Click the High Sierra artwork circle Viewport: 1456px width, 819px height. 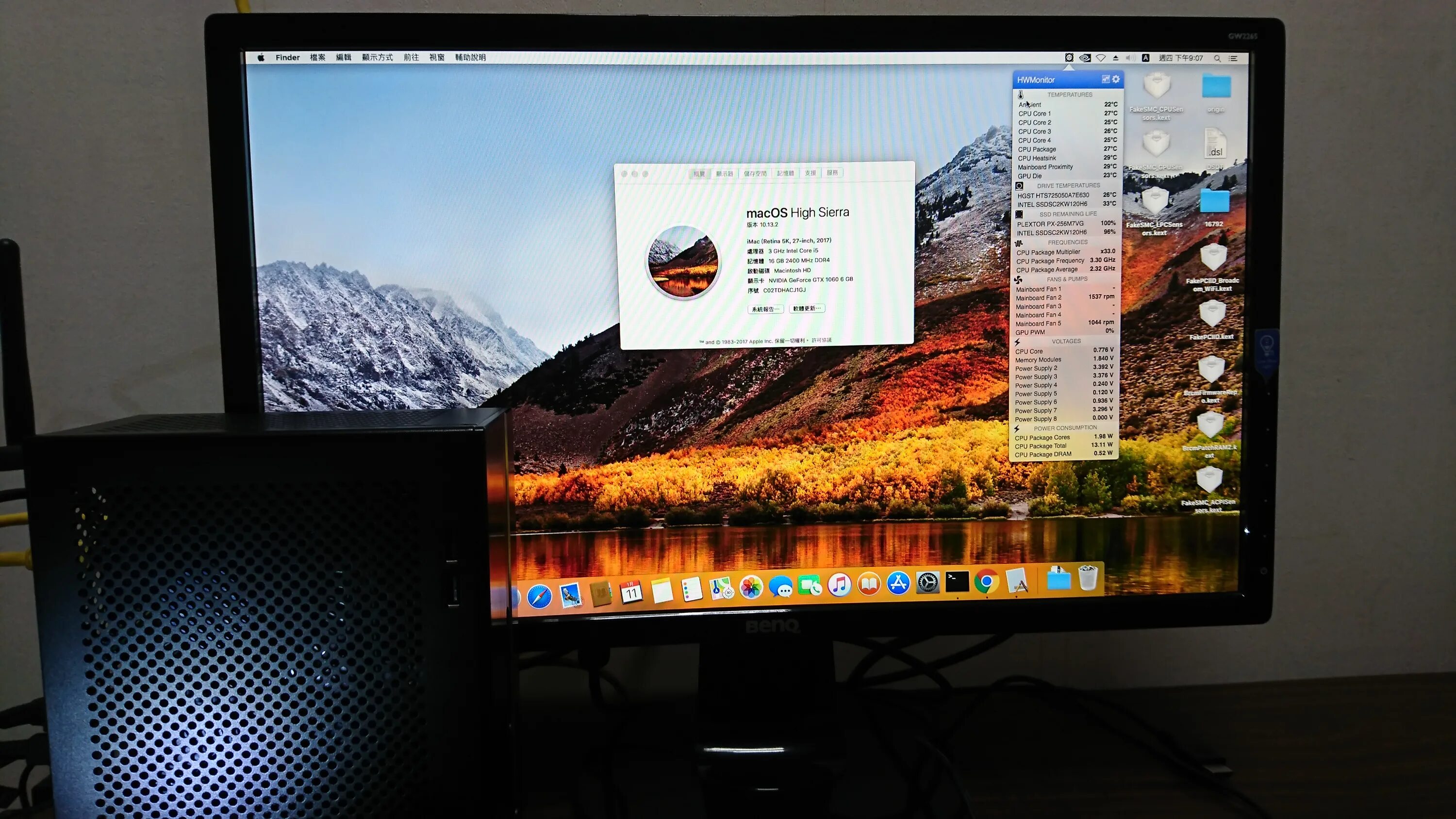click(x=683, y=262)
